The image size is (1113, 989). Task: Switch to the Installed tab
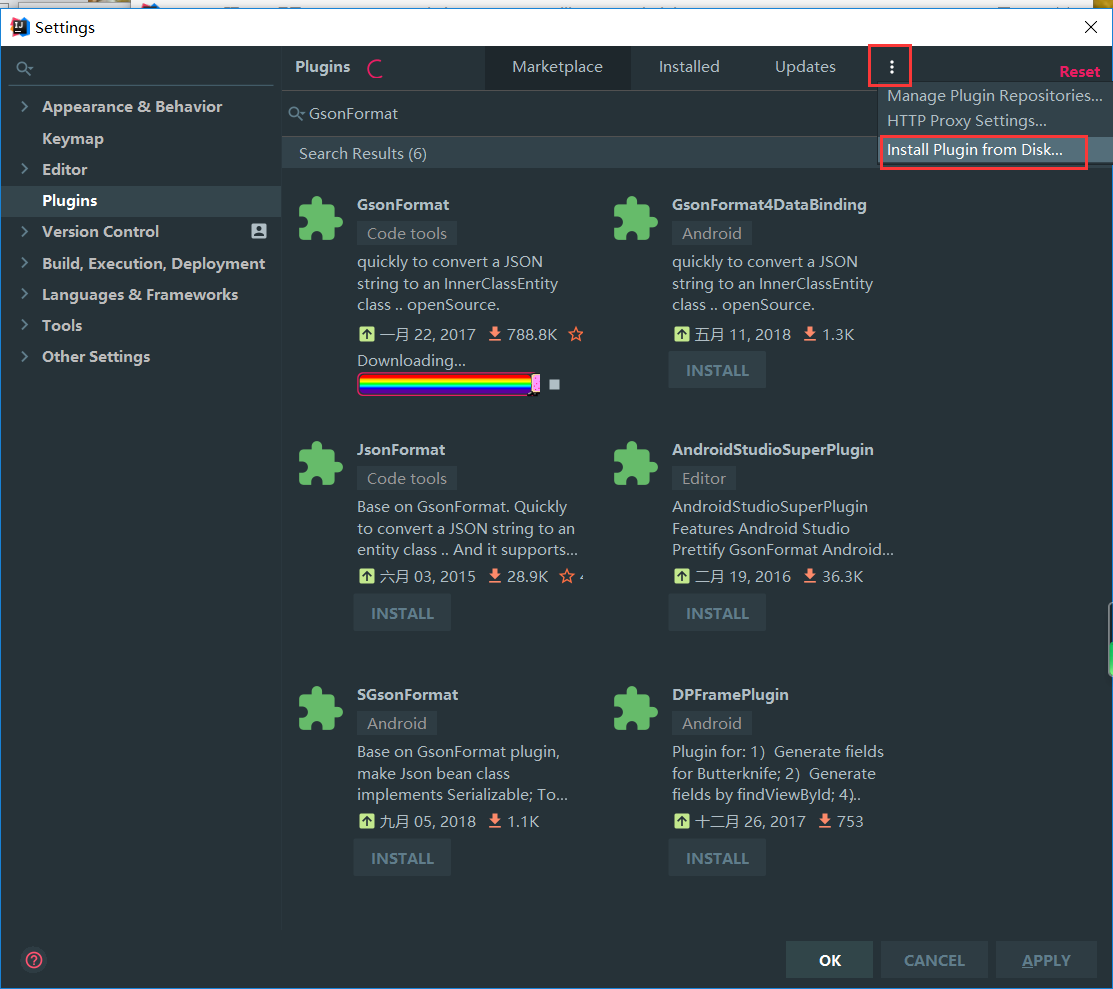689,67
